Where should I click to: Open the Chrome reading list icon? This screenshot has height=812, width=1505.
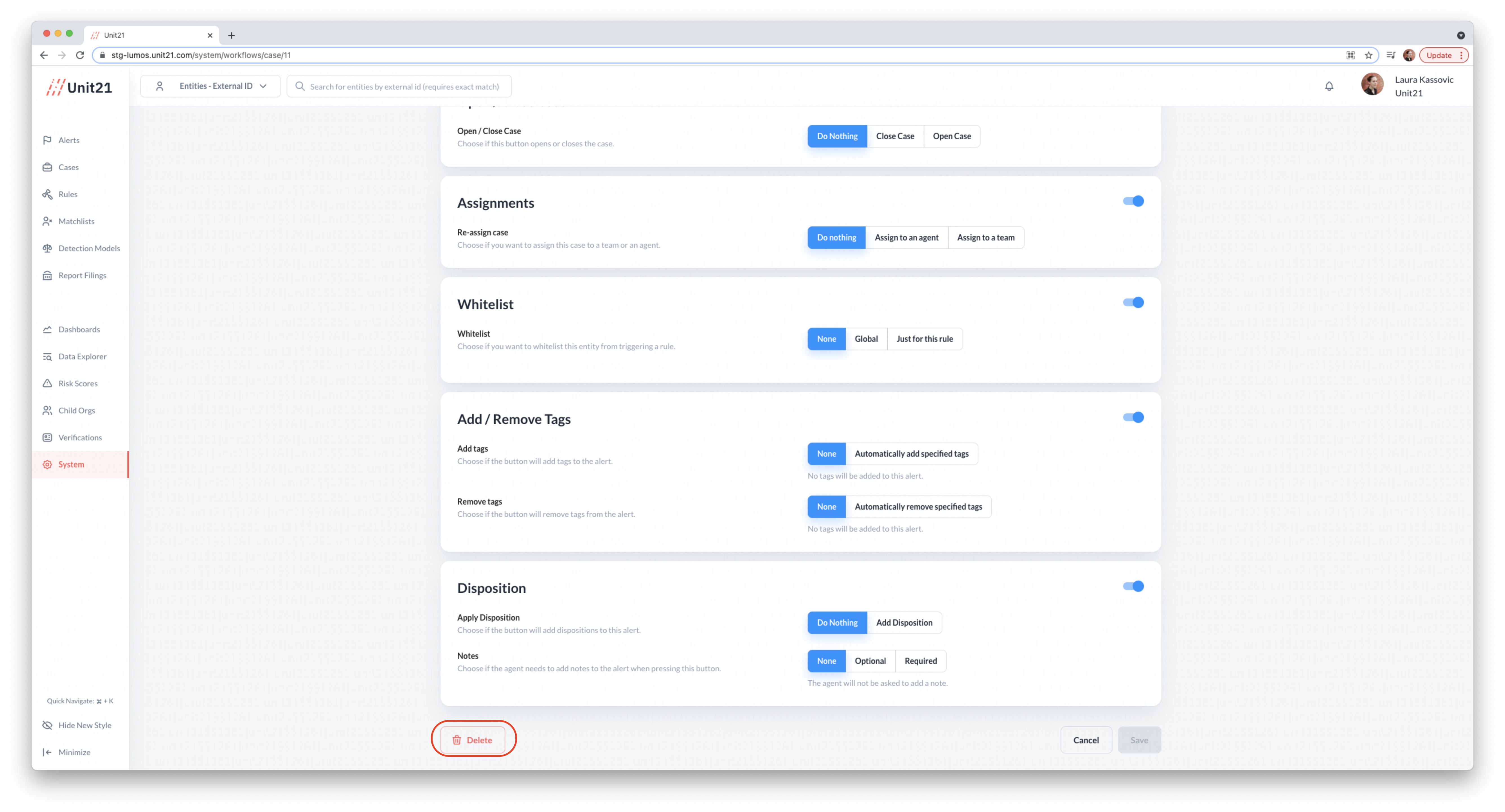1391,55
